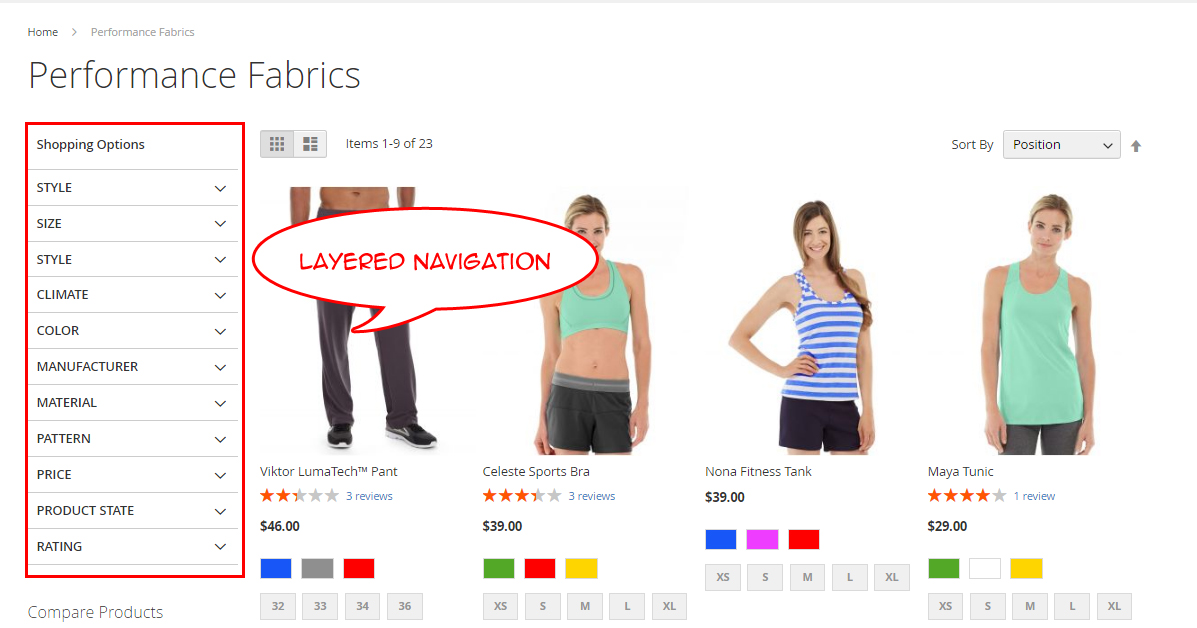Switch to grid view mode
The width and height of the screenshot is (1197, 628).
[x=277, y=144]
